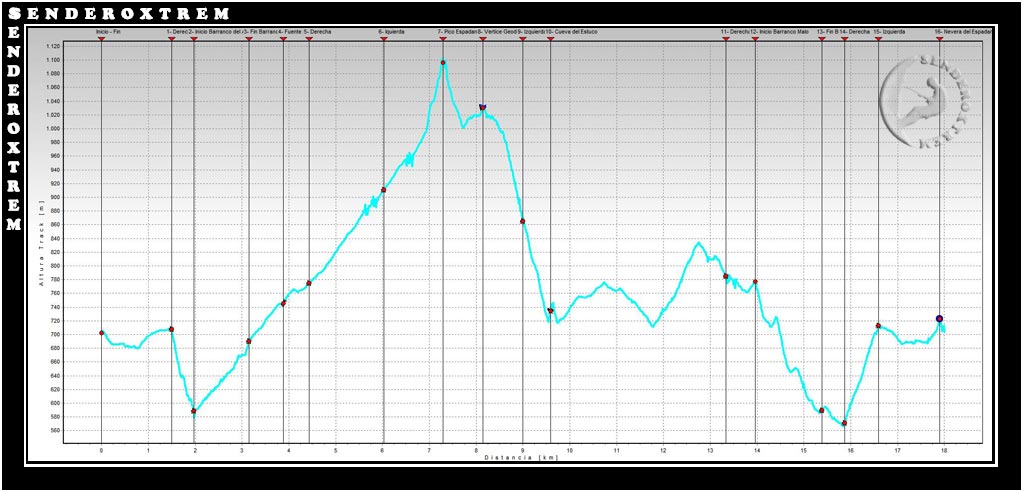Click the '560' altitude tick label
This screenshot has width=1024, height=493.
pyautogui.click(x=55, y=430)
